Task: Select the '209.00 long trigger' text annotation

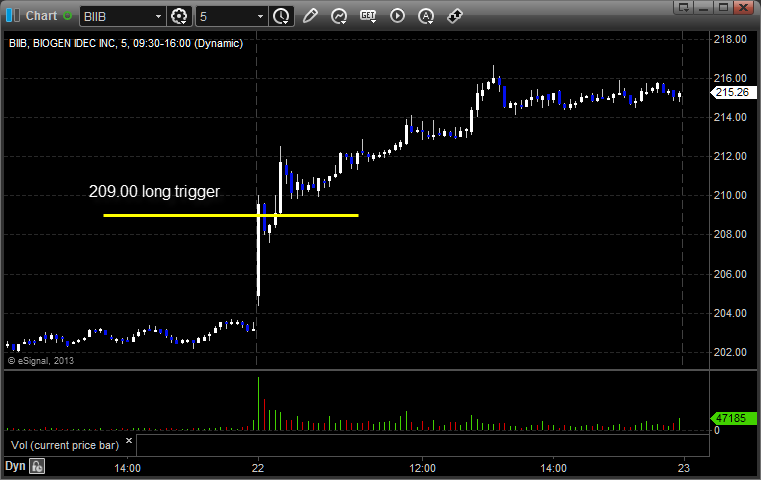Action: pos(154,191)
